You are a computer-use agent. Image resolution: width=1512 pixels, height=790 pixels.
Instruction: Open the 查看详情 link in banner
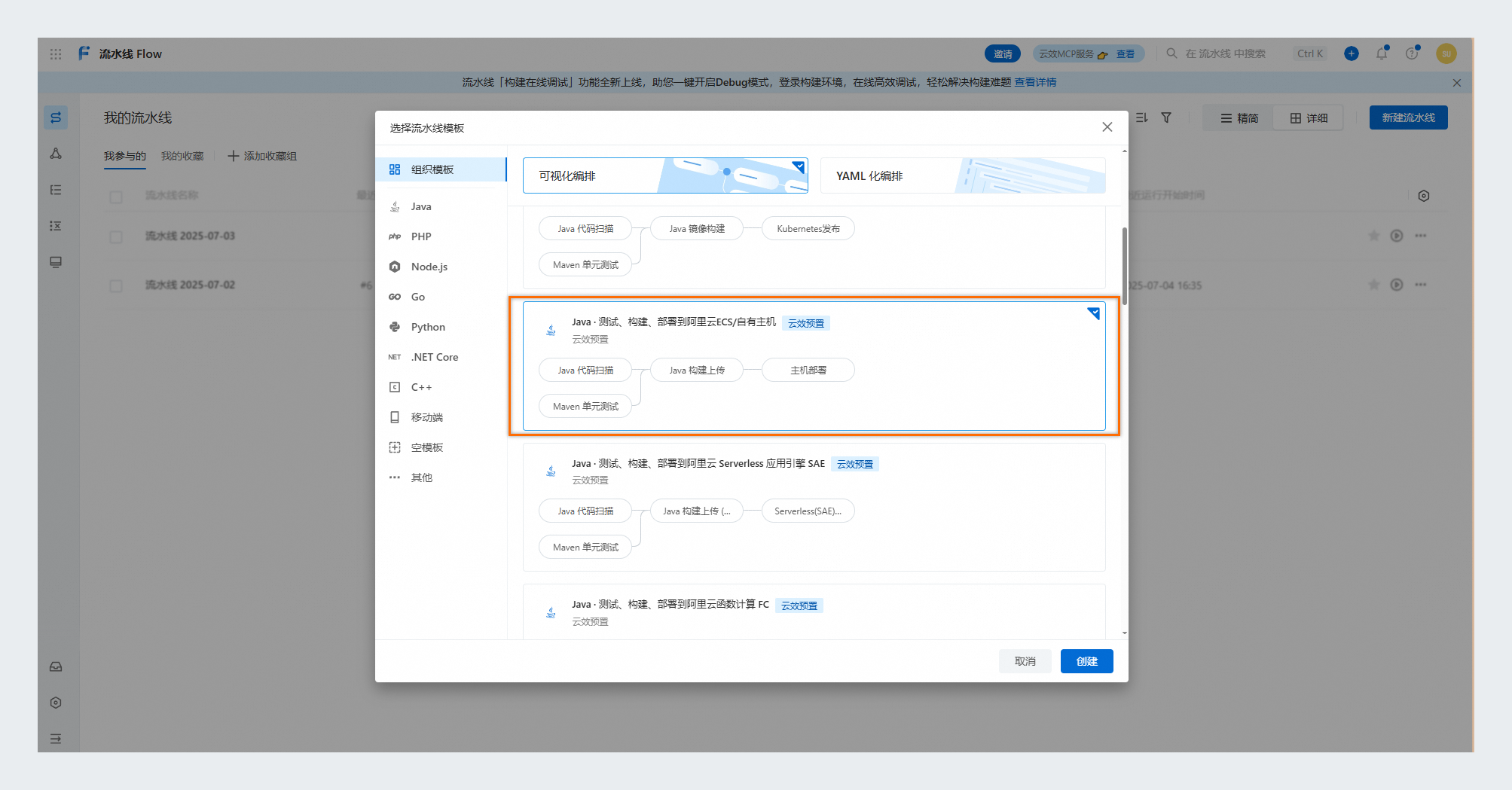(1035, 82)
